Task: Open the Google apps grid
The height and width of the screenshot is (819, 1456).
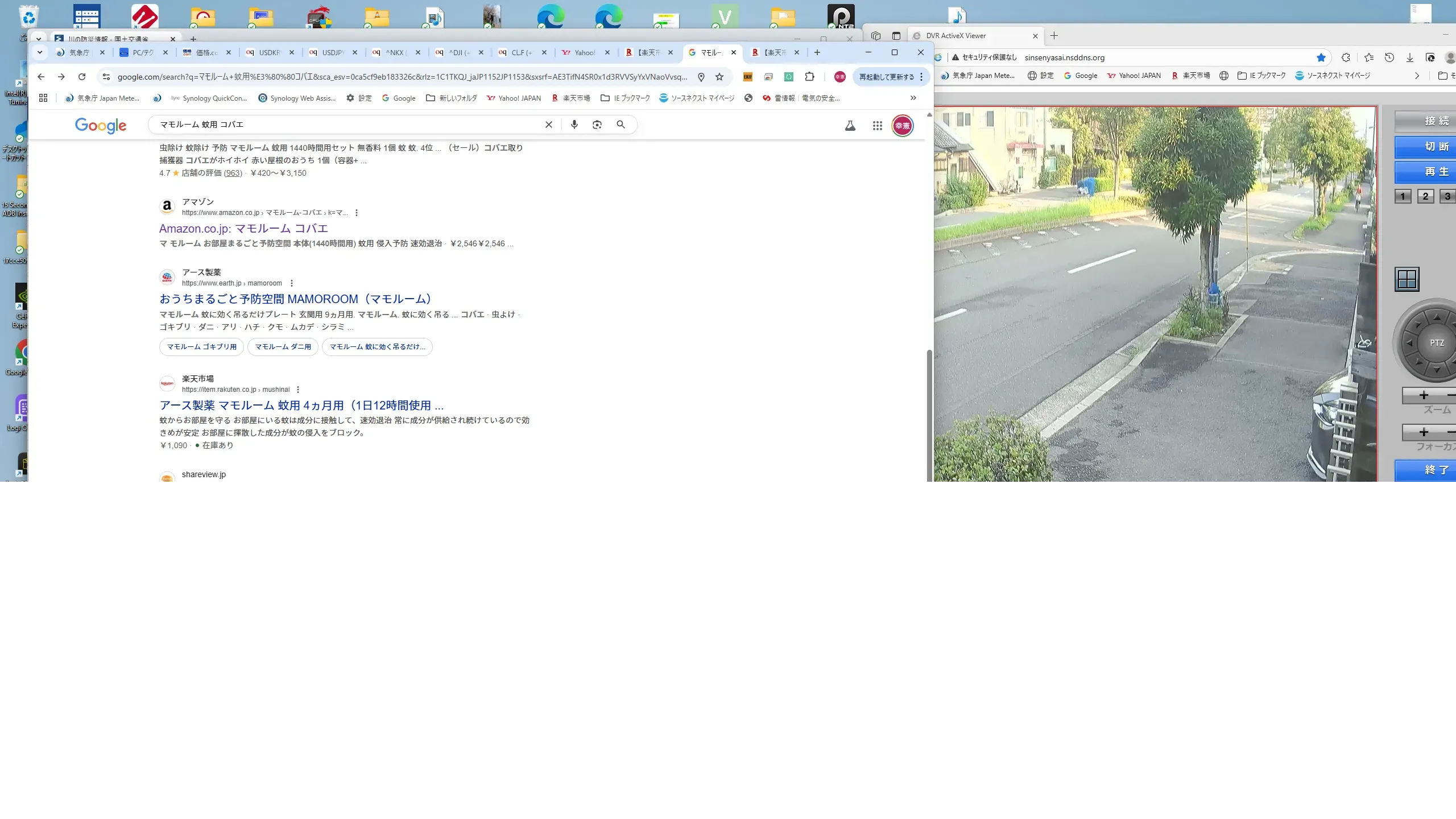Action: point(877,126)
